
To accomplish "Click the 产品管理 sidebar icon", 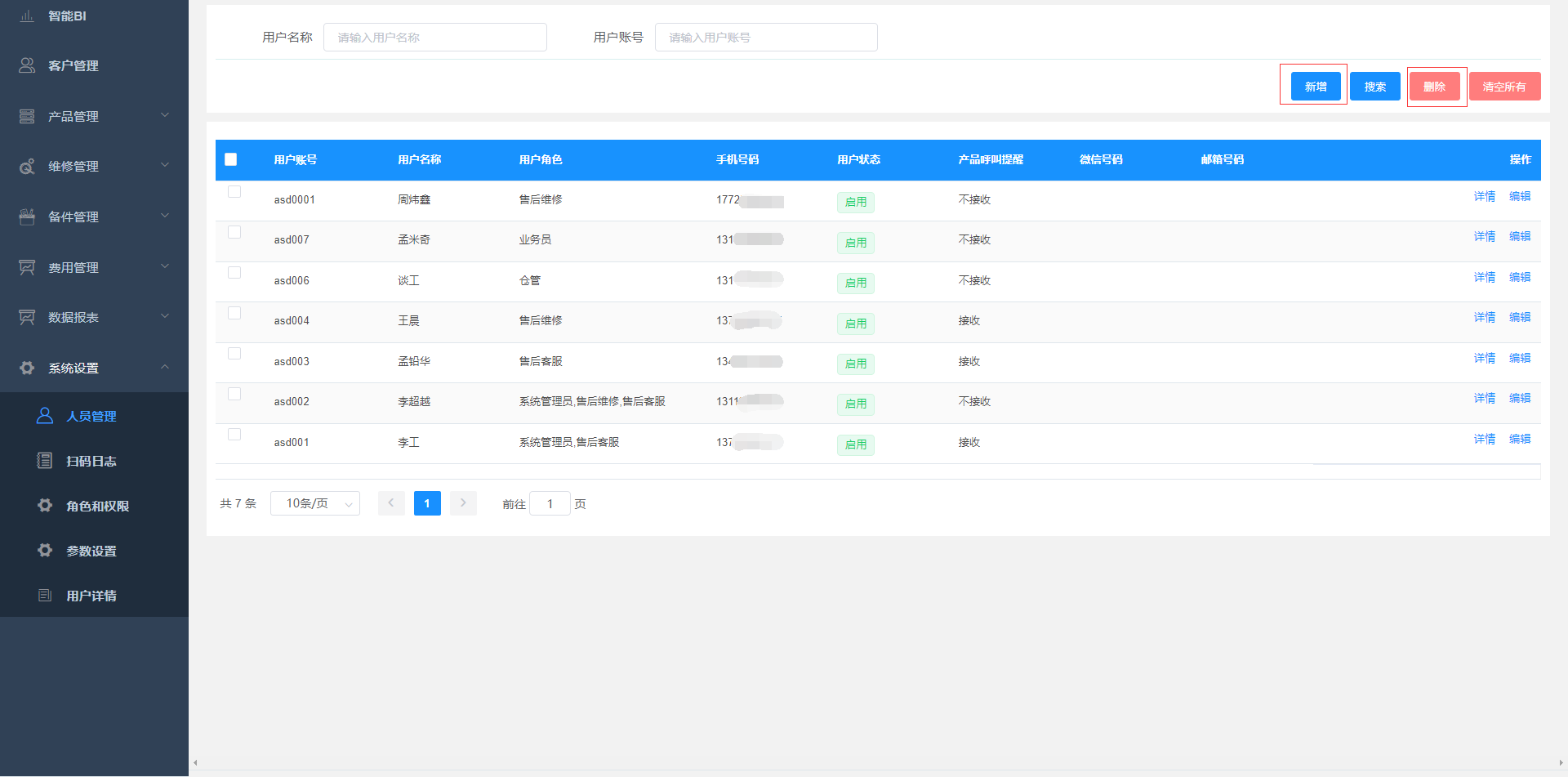I will 27,116.
